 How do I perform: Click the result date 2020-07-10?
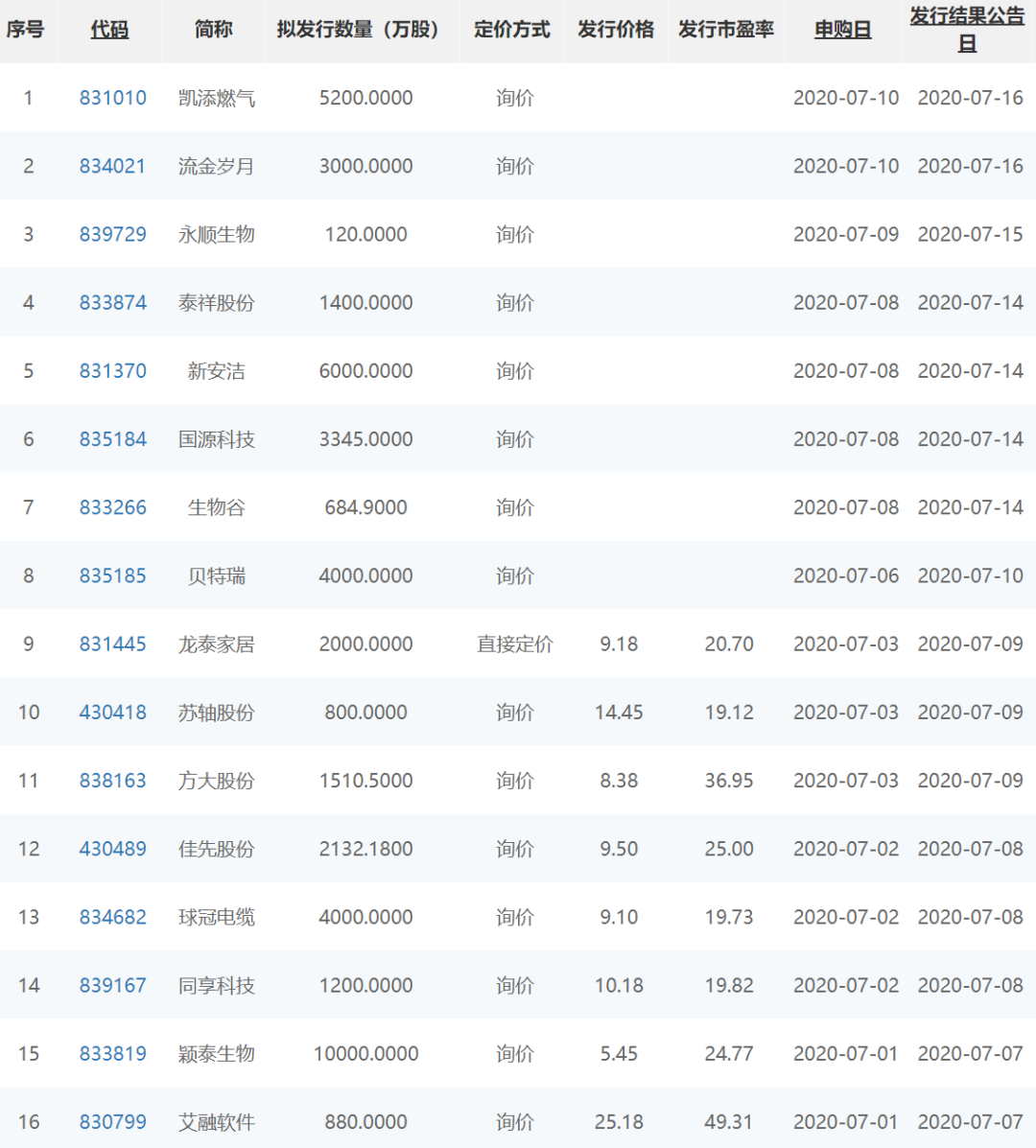970,575
